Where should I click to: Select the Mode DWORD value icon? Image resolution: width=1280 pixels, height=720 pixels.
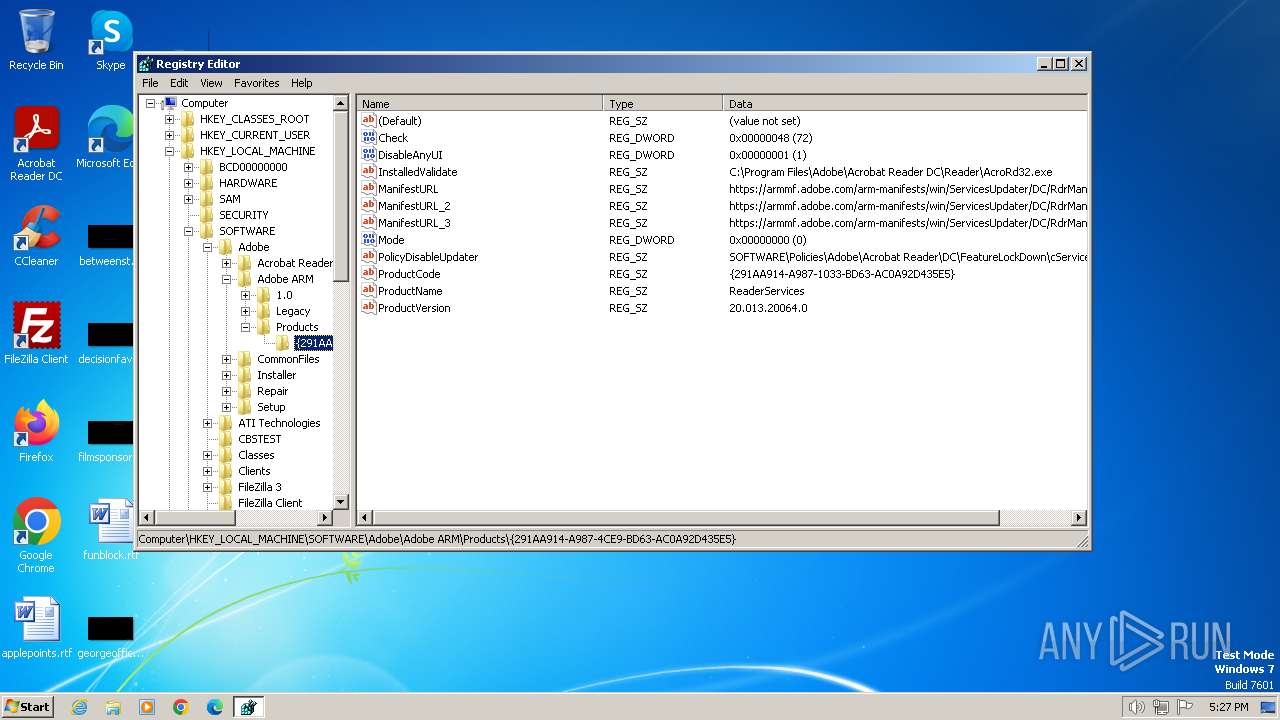368,240
